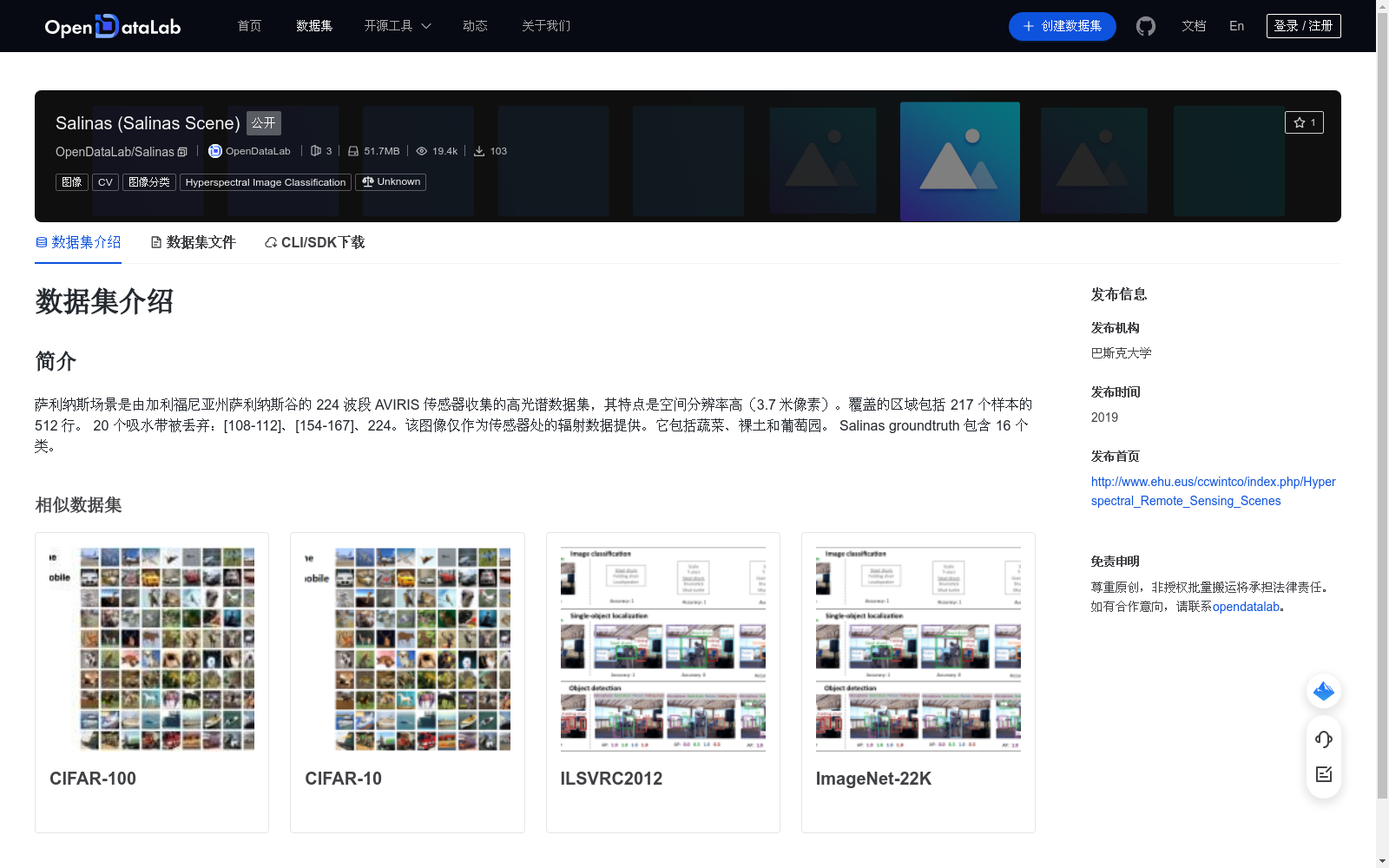The height and width of the screenshot is (868, 1389).
Task: Click the file count icon showing 3
Action: (x=316, y=151)
